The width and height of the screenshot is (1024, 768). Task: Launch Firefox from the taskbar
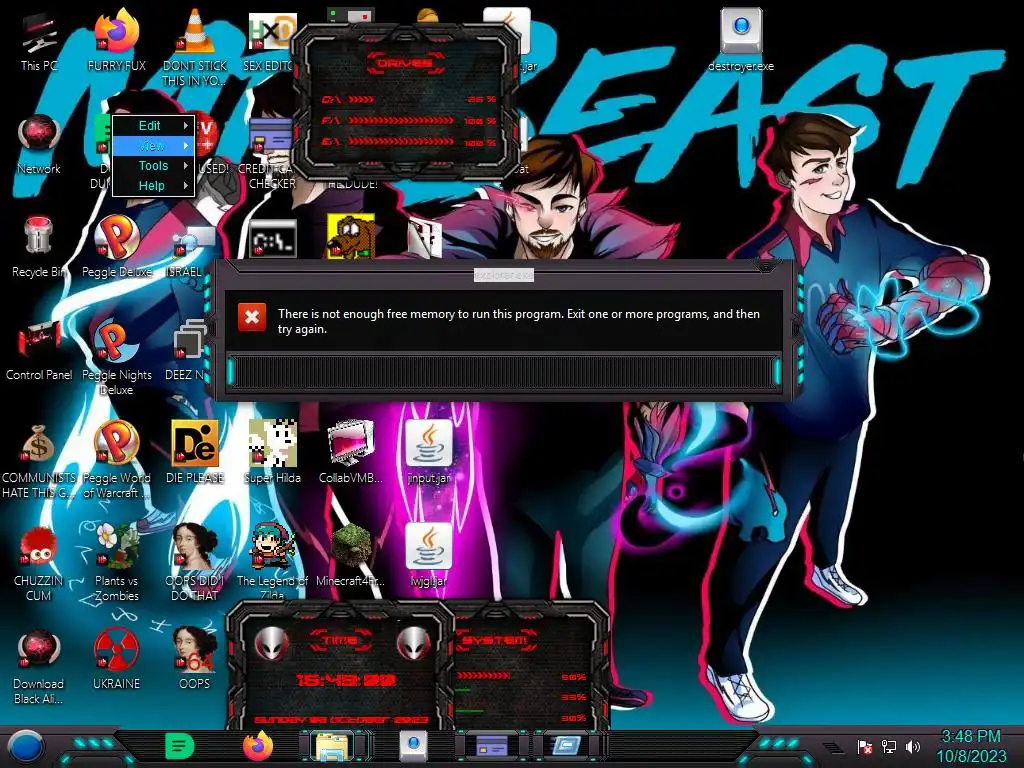point(258,746)
